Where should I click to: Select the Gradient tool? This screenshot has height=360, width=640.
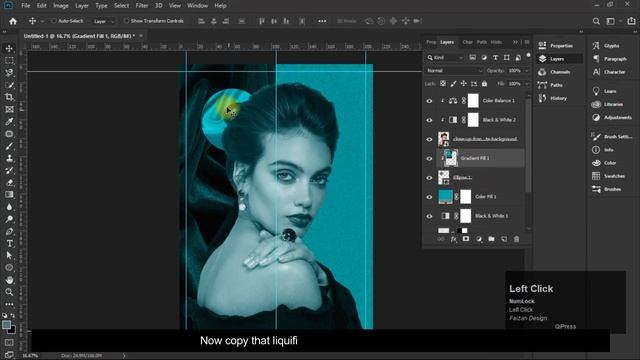9,195
